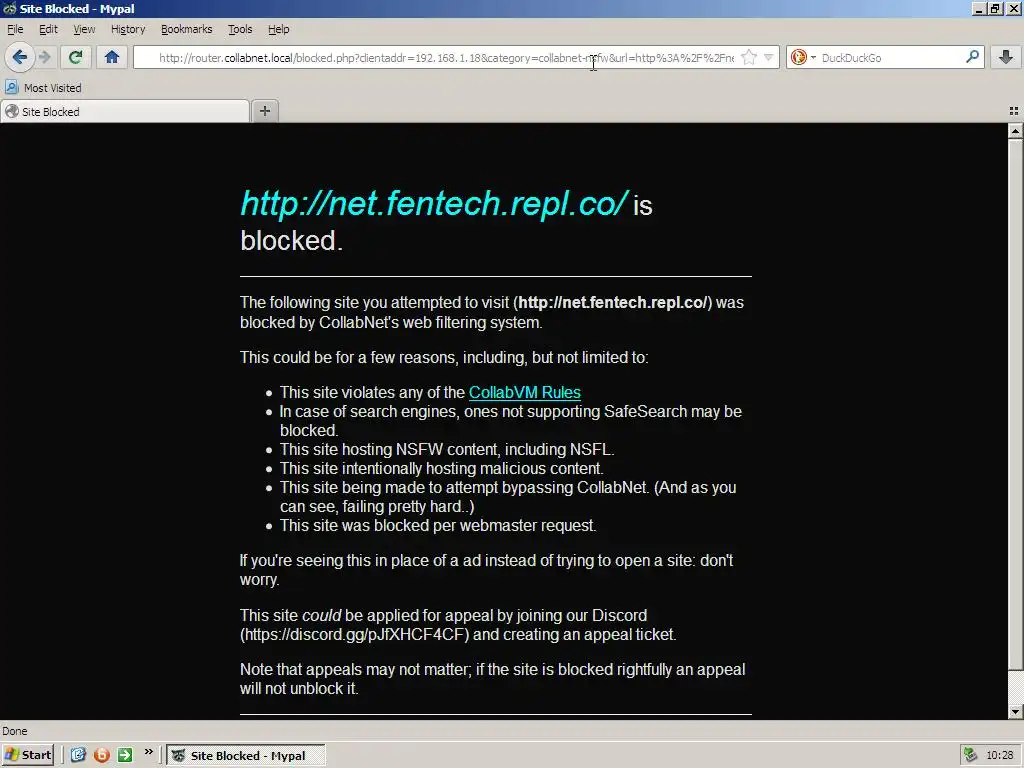Viewport: 1024px width, 768px height.
Task: Minimize the Mypal window
Action: coord(979,8)
